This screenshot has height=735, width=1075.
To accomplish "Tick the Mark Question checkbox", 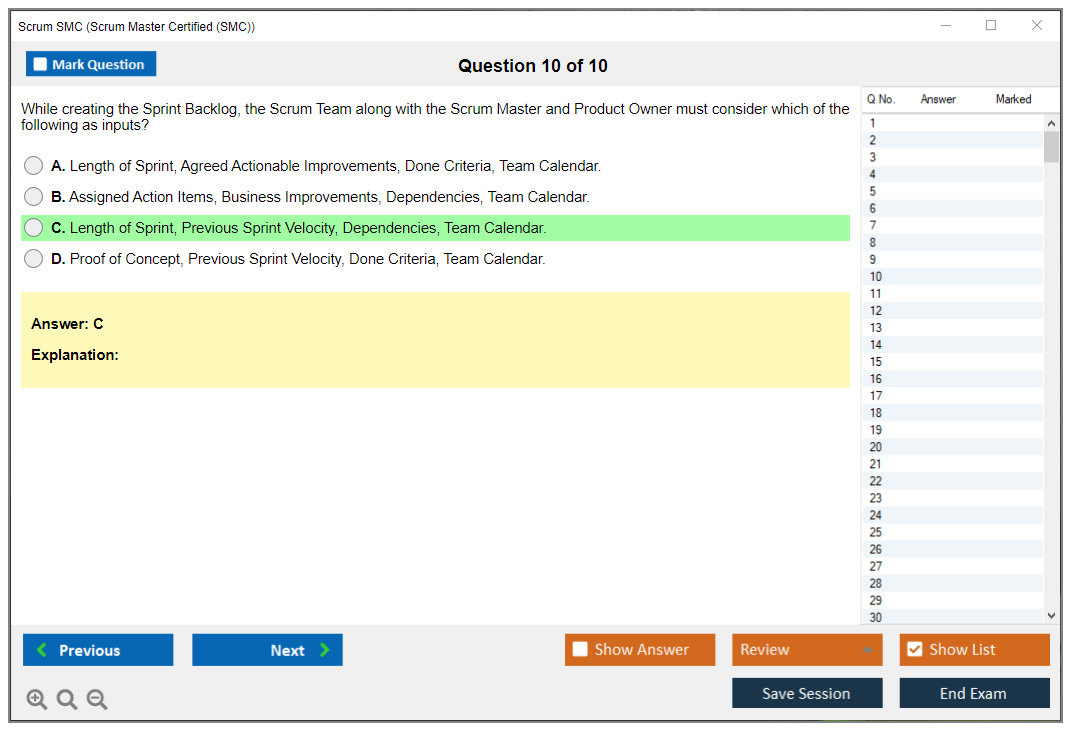I will pos(41,65).
